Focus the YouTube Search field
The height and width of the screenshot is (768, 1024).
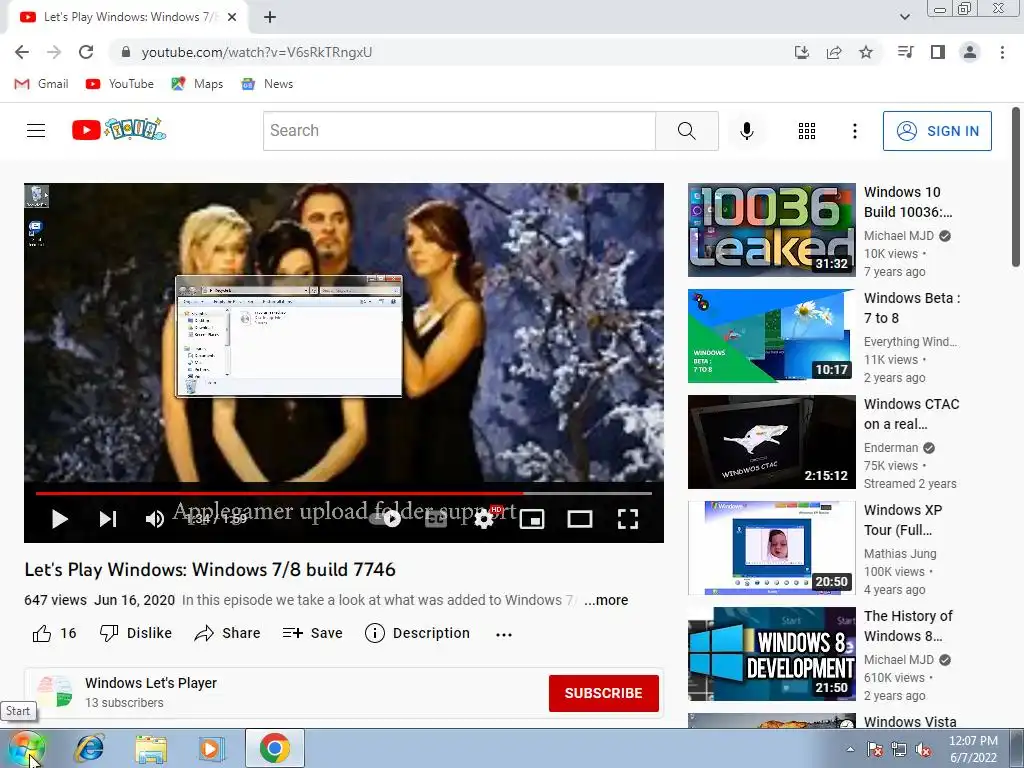click(459, 131)
